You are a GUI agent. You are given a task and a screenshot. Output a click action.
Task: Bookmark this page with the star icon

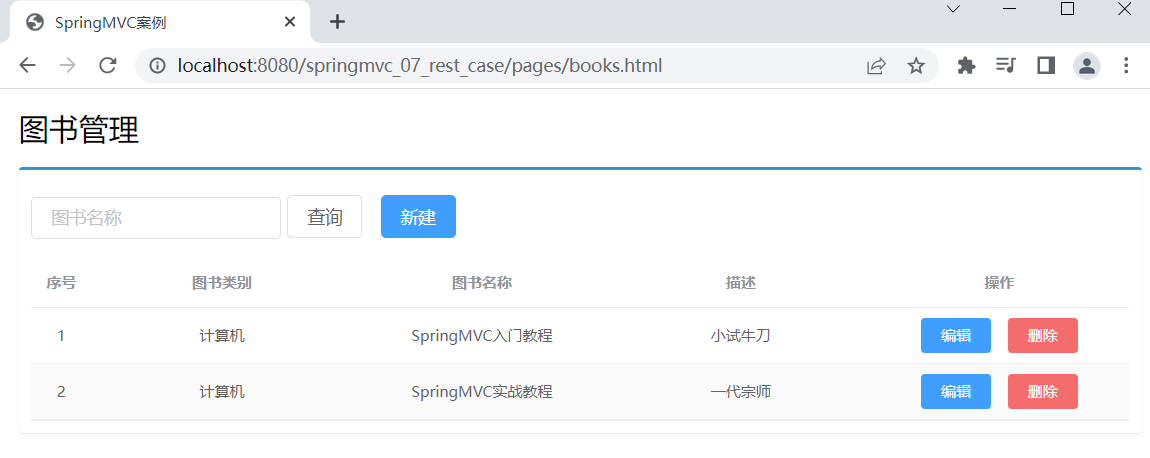tap(916, 66)
